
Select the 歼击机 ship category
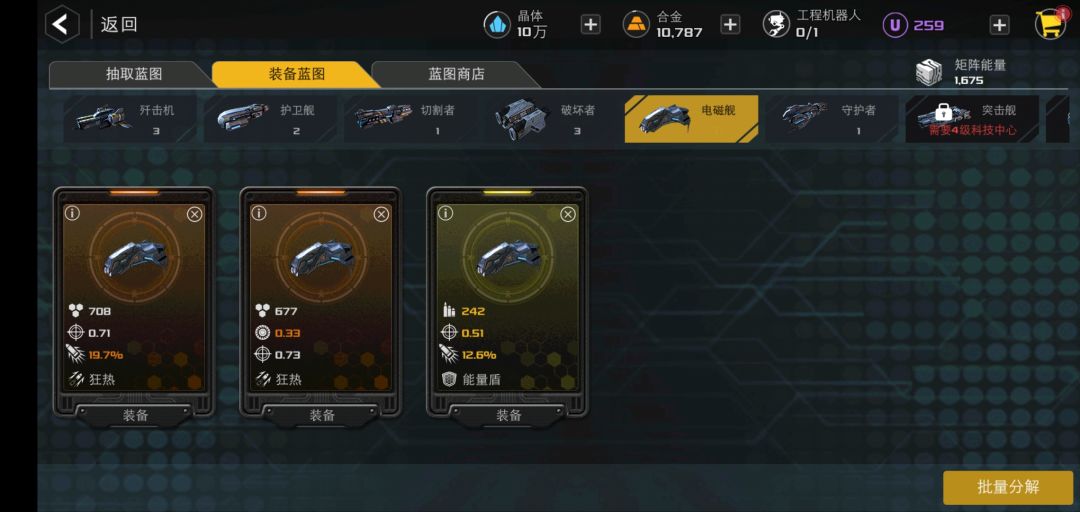click(x=130, y=119)
